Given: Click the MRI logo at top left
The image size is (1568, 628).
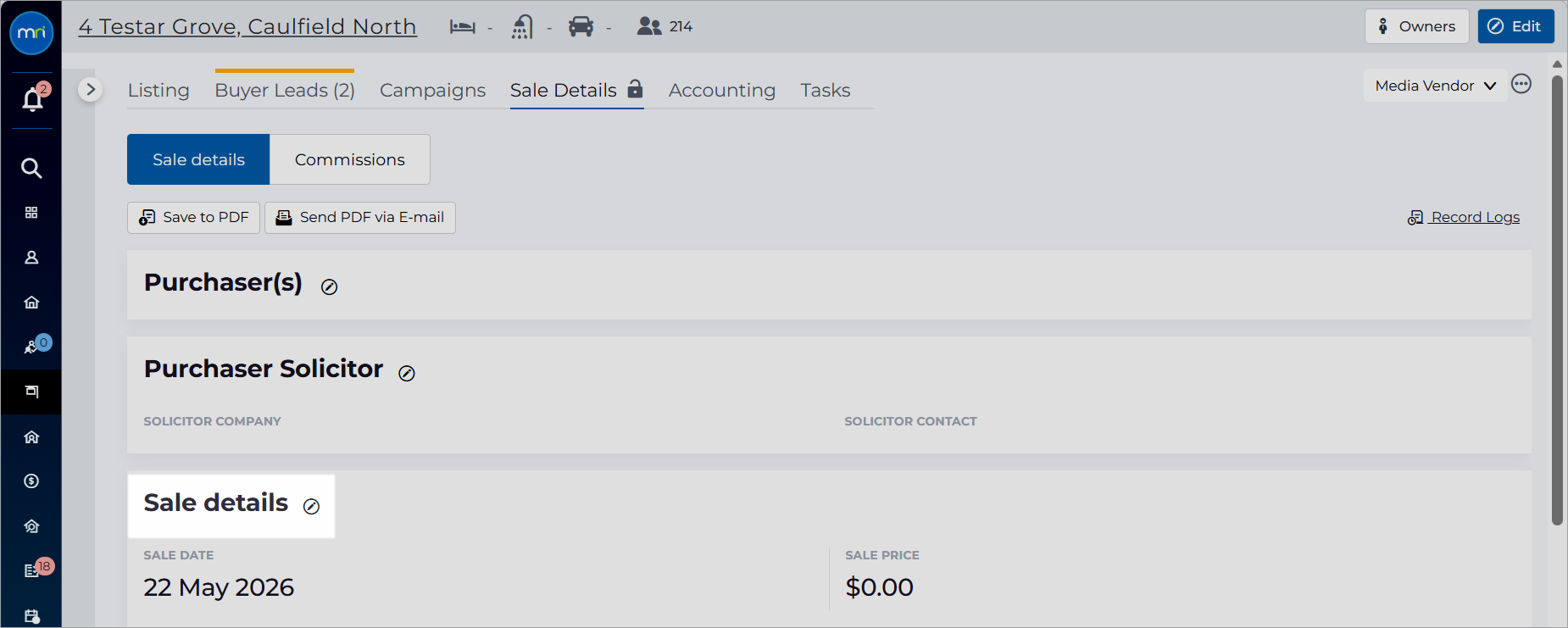Looking at the screenshot, I should click(x=31, y=33).
